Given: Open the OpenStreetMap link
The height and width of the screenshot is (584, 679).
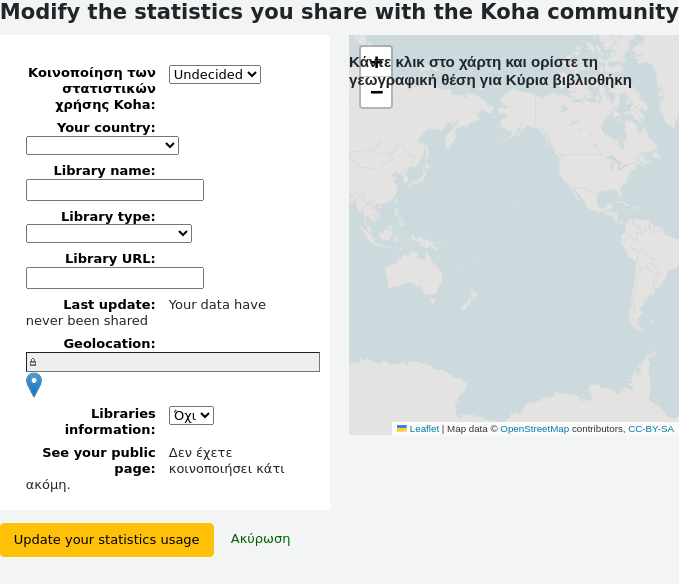Looking at the screenshot, I should [534, 429].
